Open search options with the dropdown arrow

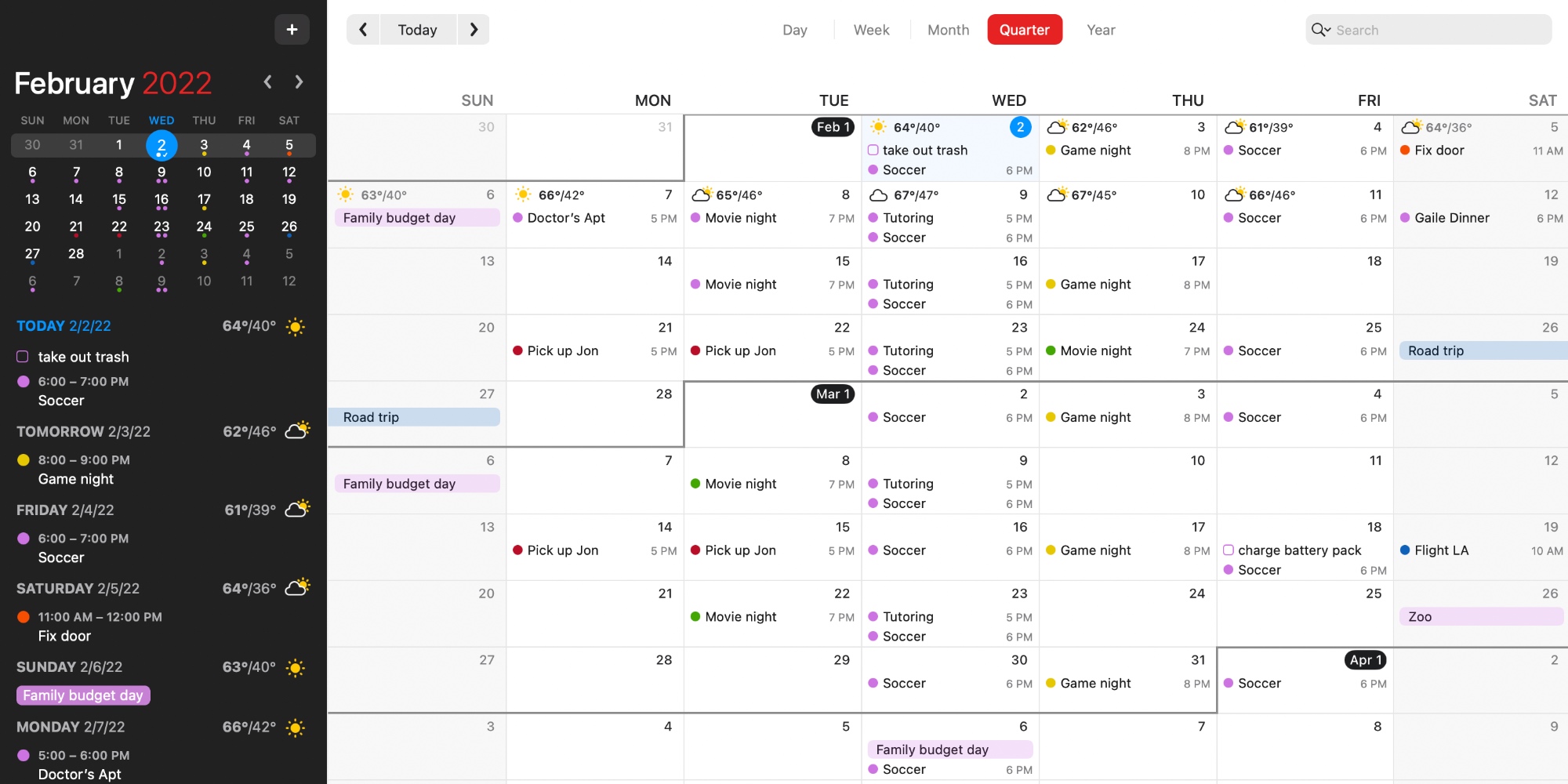1328,31
